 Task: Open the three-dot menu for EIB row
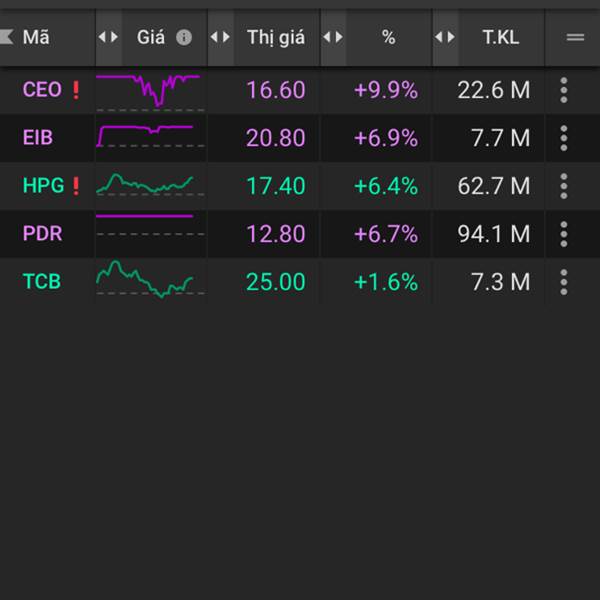[564, 138]
